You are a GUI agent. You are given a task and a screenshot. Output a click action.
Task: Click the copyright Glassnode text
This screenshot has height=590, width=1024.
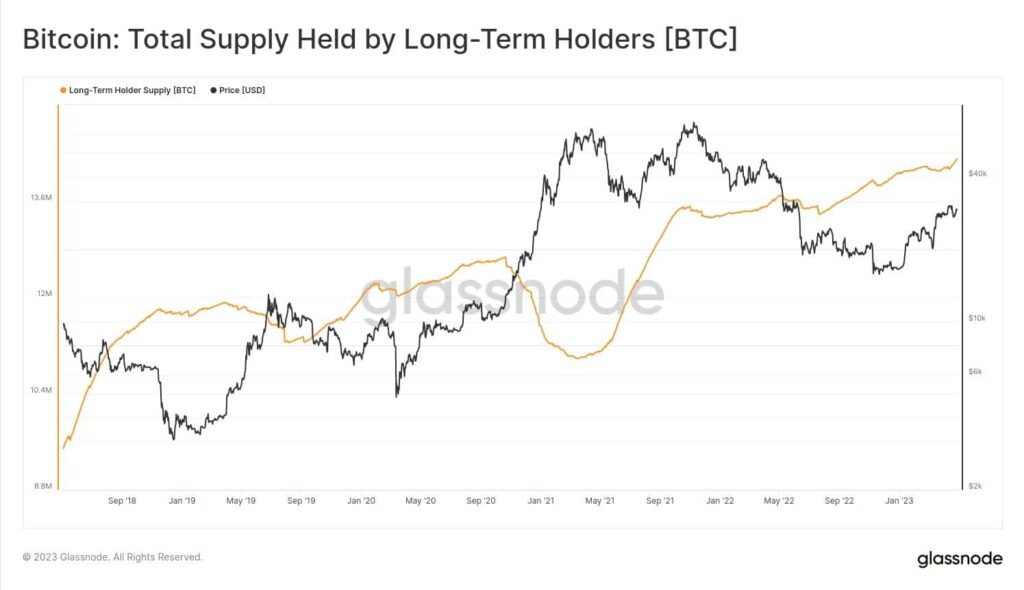[x=113, y=557]
